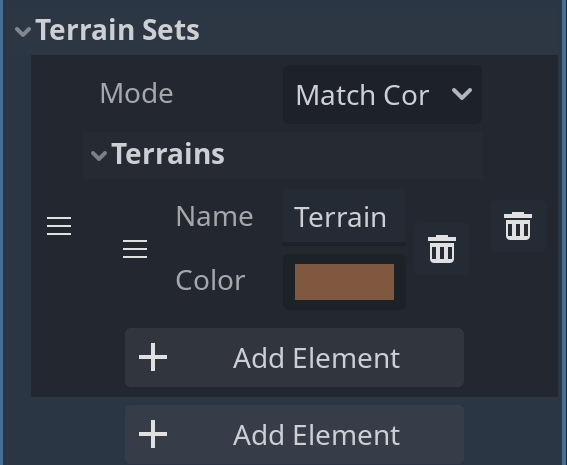This screenshot has width=567, height=465.
Task: Click the Terrains subsection header text
Action: [x=168, y=154]
